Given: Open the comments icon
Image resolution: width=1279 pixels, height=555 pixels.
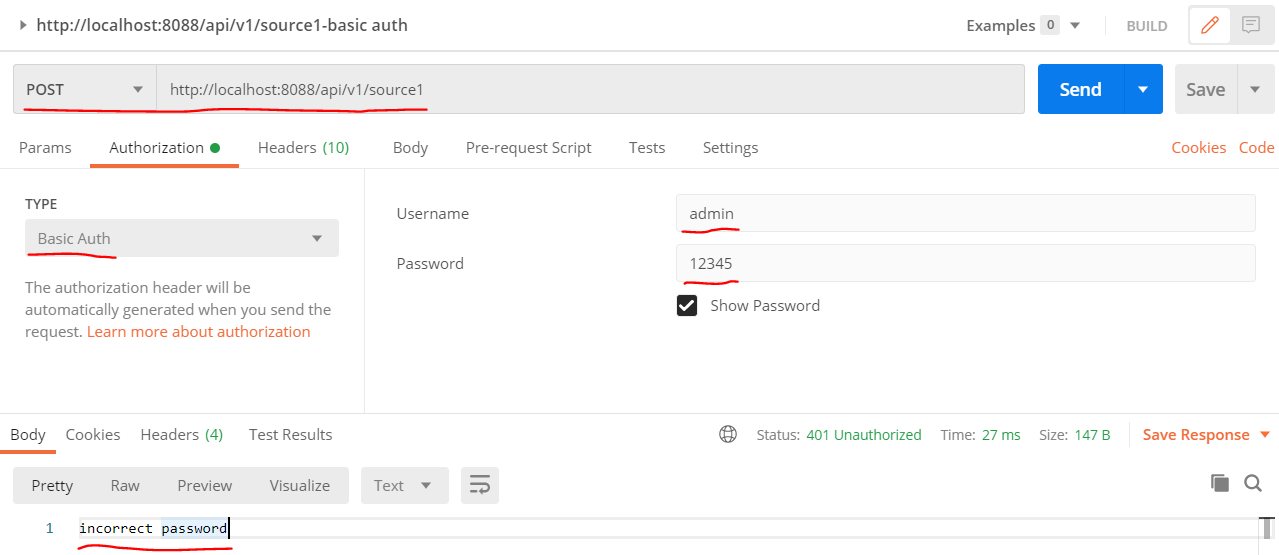Looking at the screenshot, I should [x=1251, y=26].
